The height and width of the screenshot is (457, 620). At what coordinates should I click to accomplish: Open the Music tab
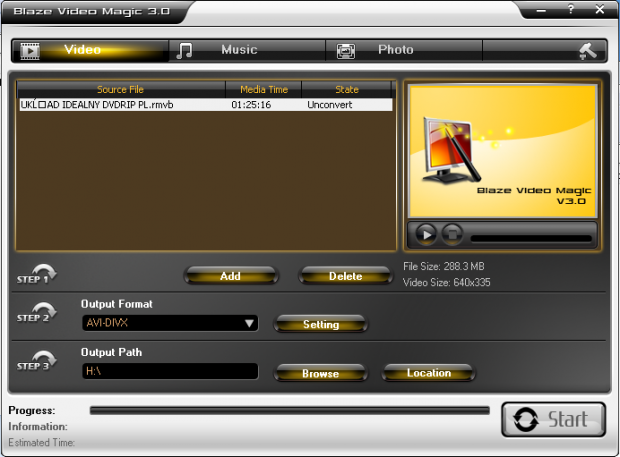(247, 50)
